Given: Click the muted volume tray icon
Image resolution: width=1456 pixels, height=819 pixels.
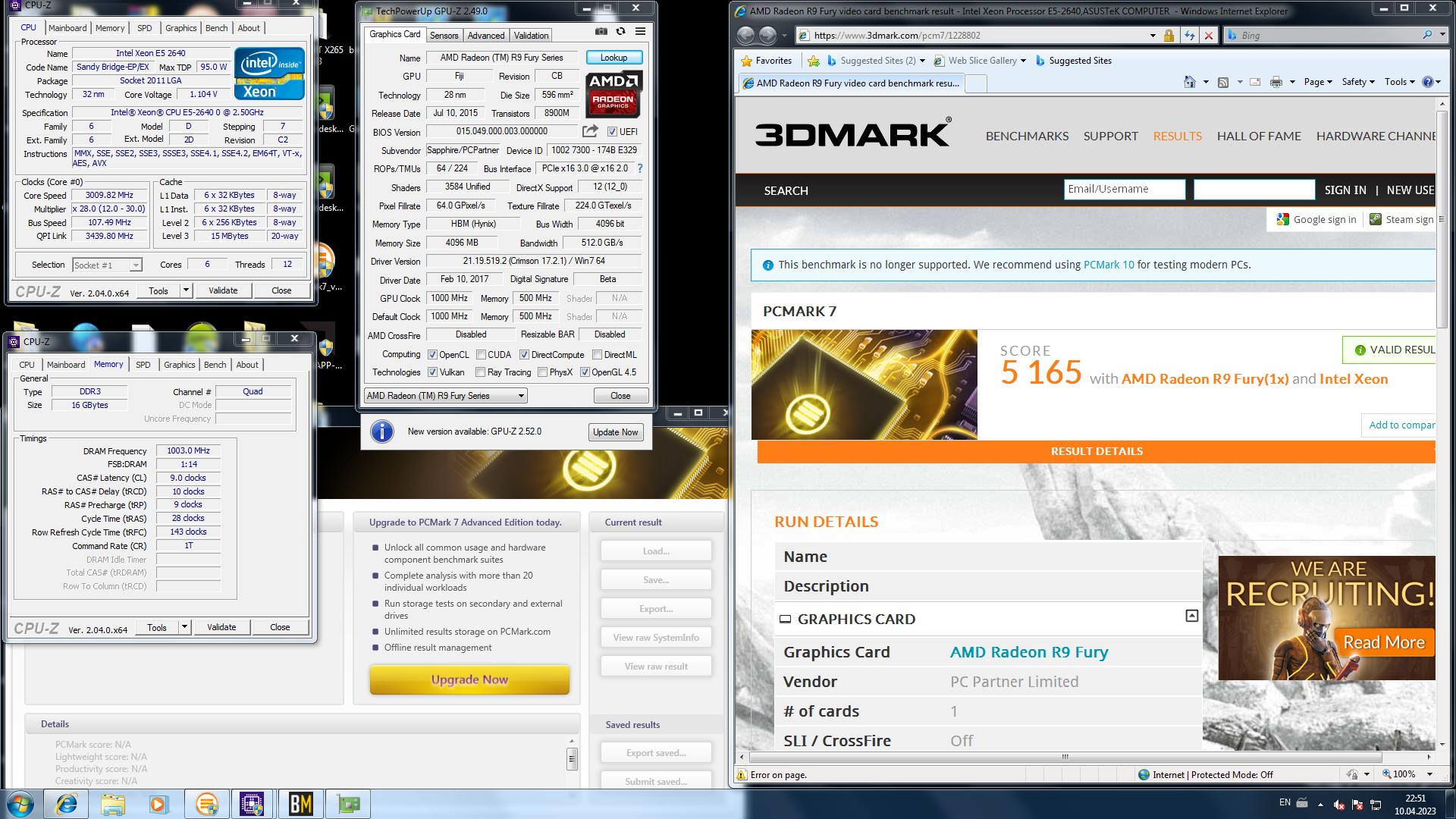Looking at the screenshot, I should [1339, 805].
